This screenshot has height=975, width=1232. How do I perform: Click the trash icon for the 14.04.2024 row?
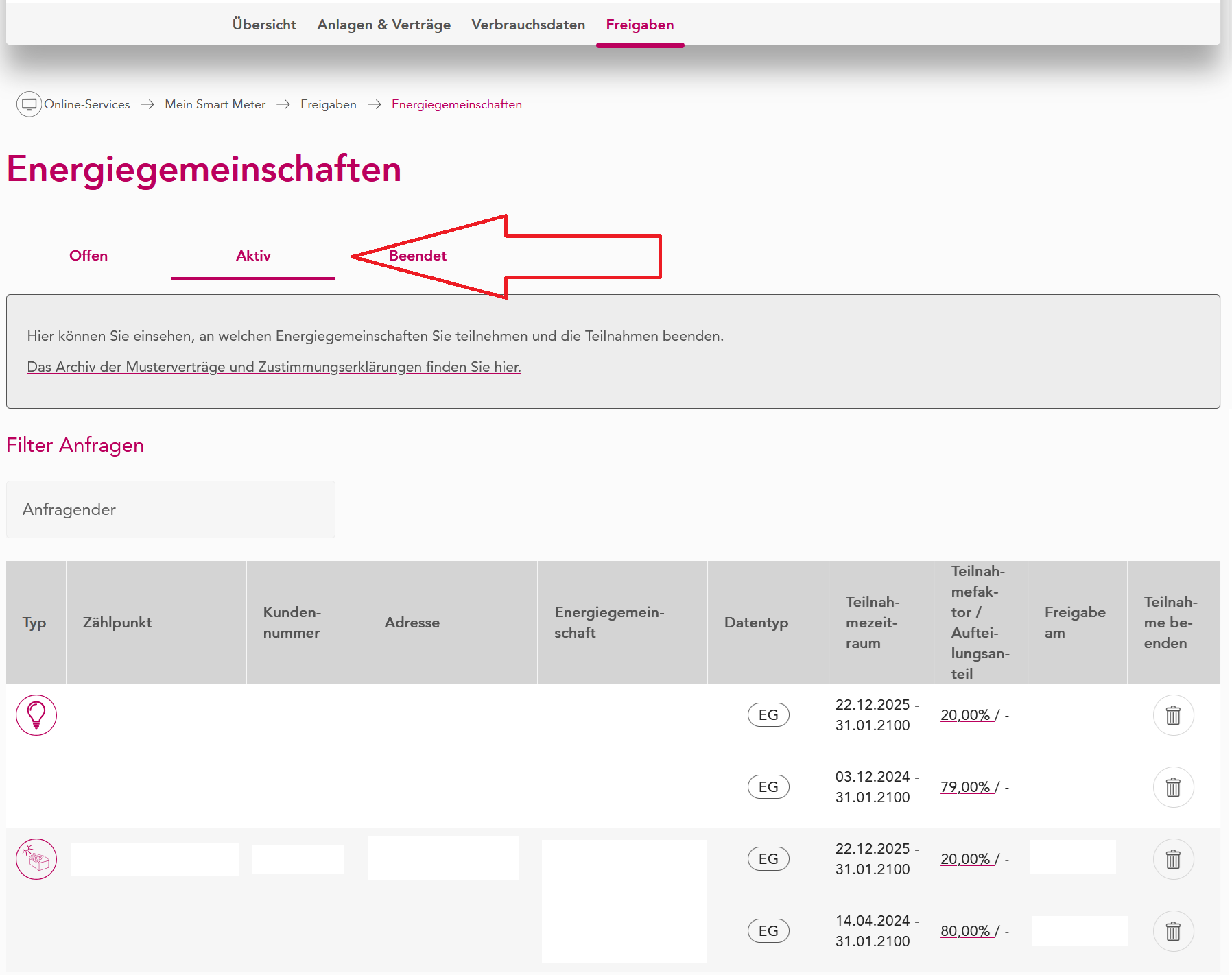pos(1173,931)
